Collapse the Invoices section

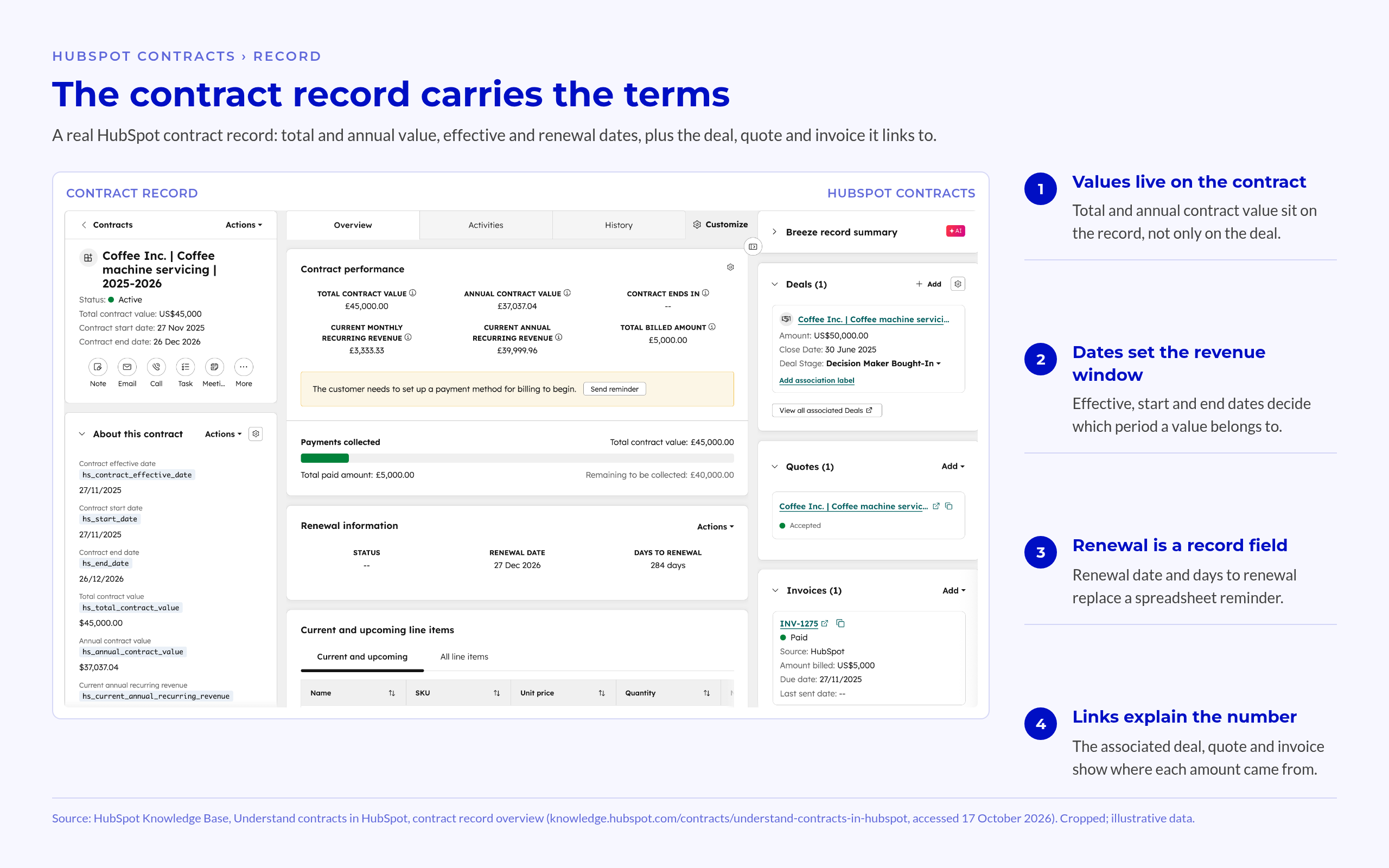pyautogui.click(x=775, y=590)
